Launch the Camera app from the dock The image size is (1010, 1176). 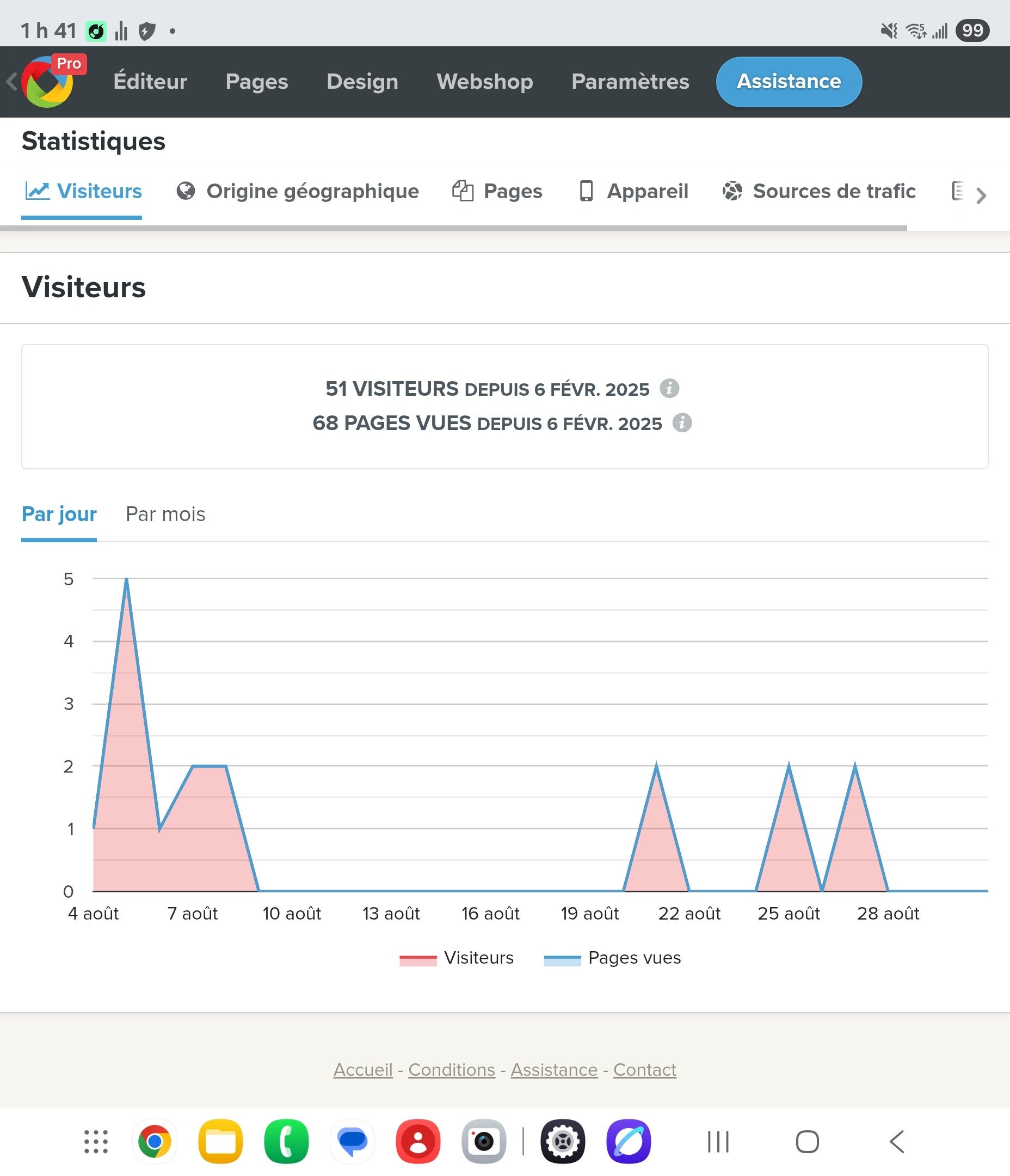click(x=484, y=1141)
